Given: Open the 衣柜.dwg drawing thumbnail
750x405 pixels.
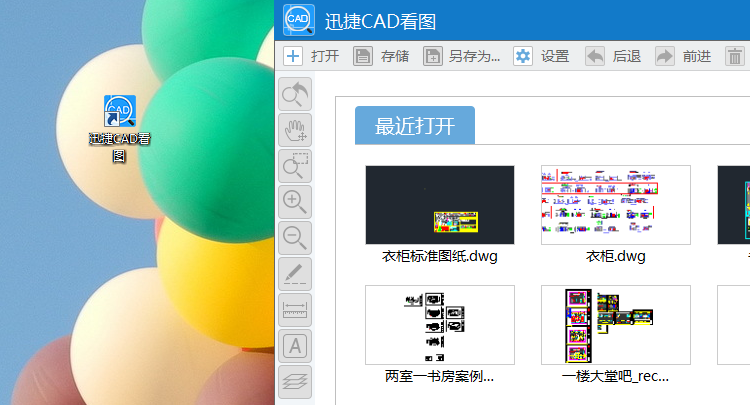Looking at the screenshot, I should [x=616, y=205].
